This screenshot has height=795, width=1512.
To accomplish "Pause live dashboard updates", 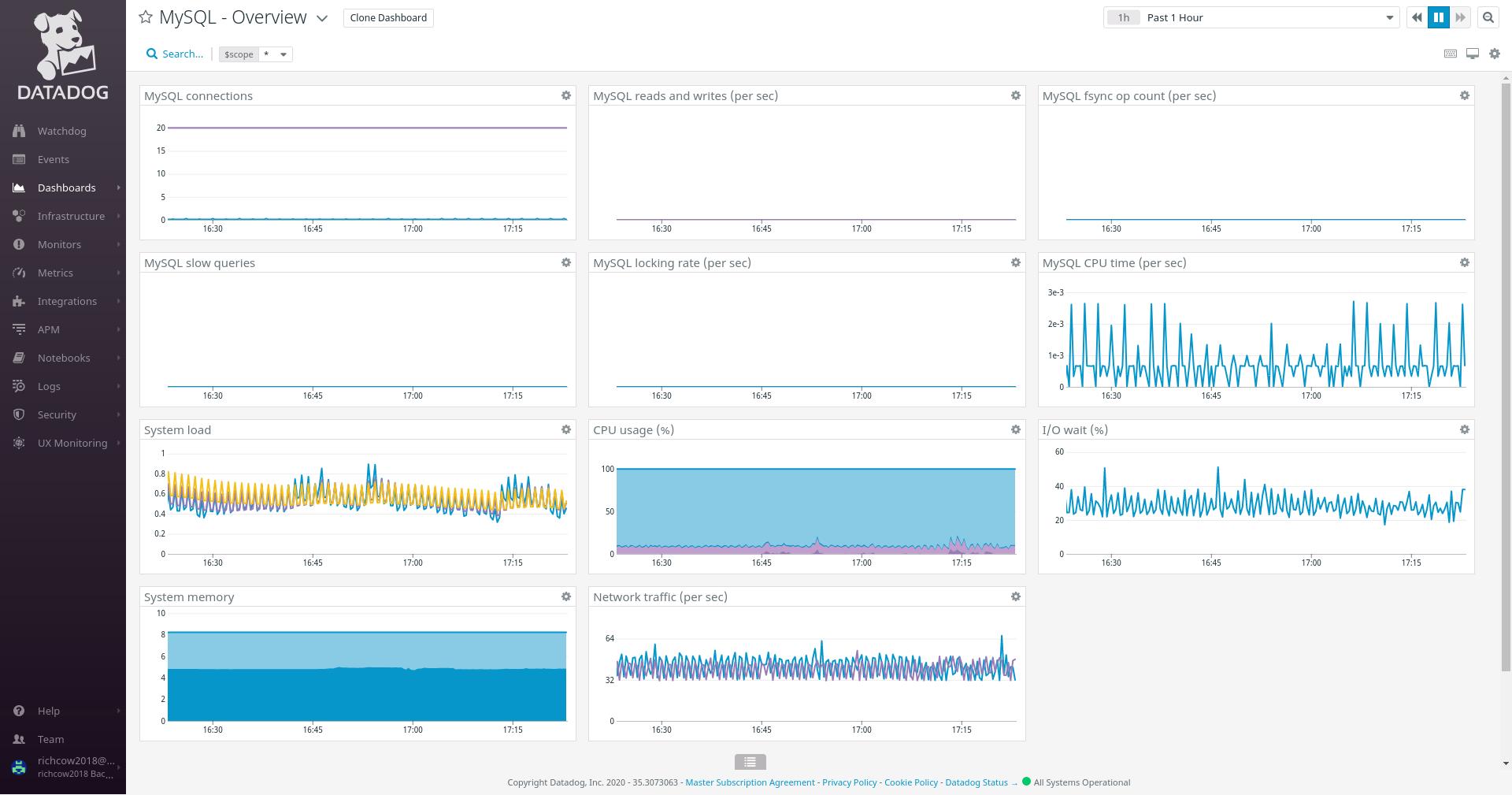I will tap(1438, 17).
